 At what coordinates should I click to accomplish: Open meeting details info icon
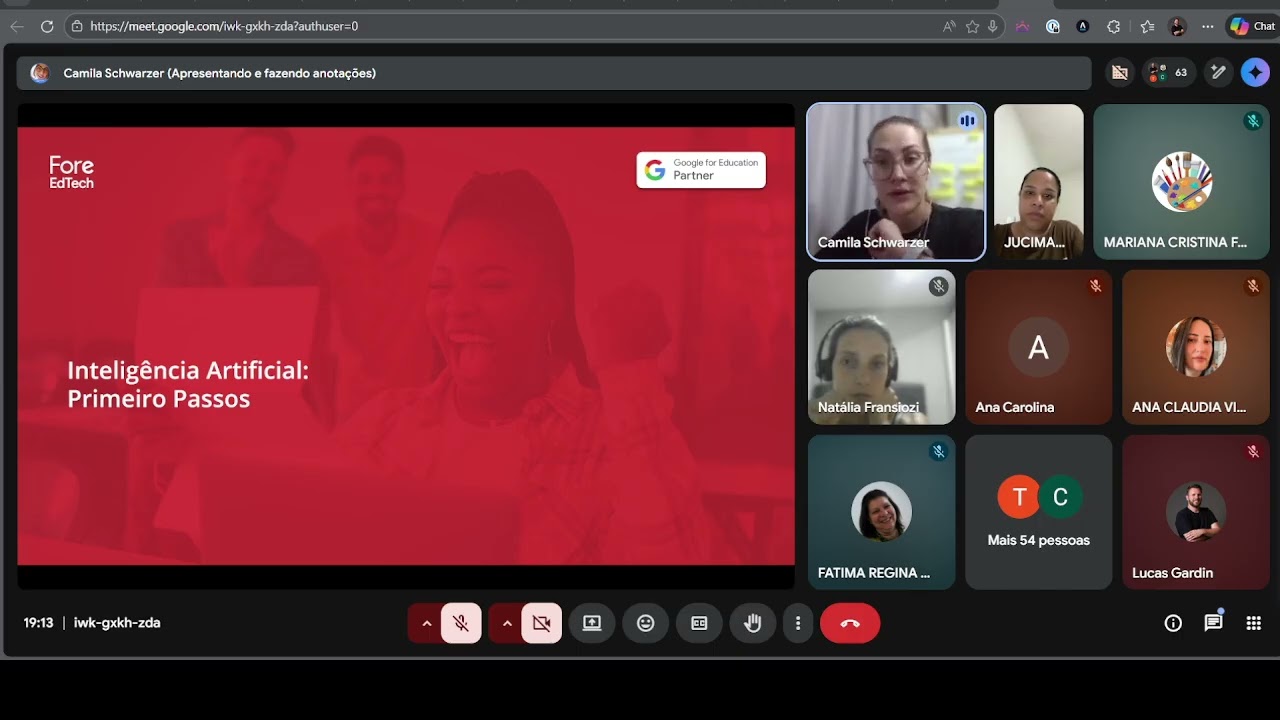click(x=1173, y=623)
